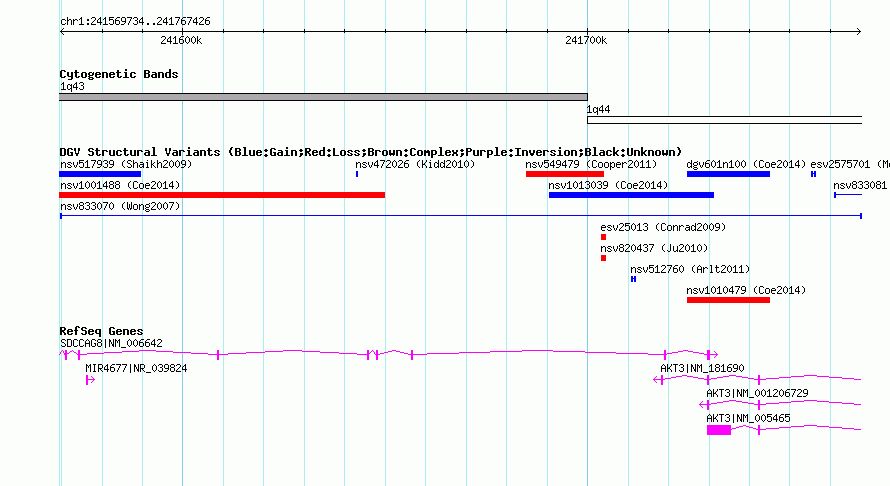Click the ruler's right end arrow
Viewport: 890px width, 486px height.
click(859, 31)
